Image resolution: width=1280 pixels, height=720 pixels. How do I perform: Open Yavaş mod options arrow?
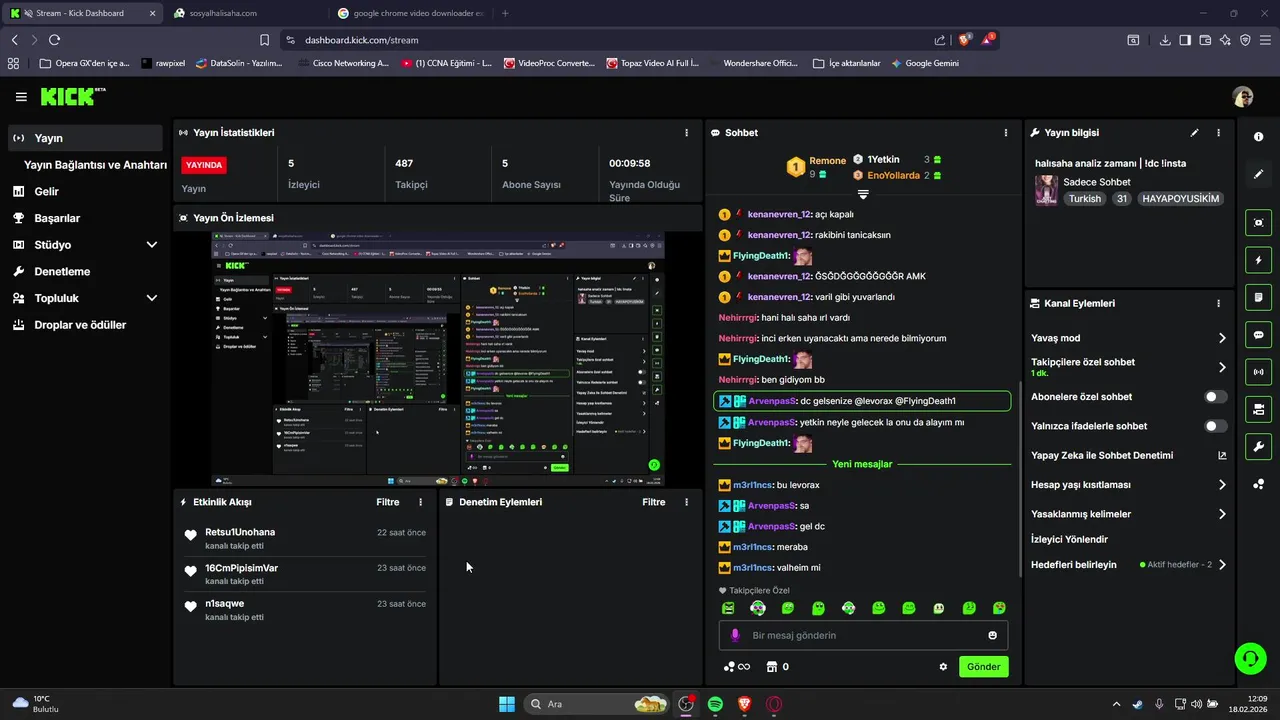1222,338
